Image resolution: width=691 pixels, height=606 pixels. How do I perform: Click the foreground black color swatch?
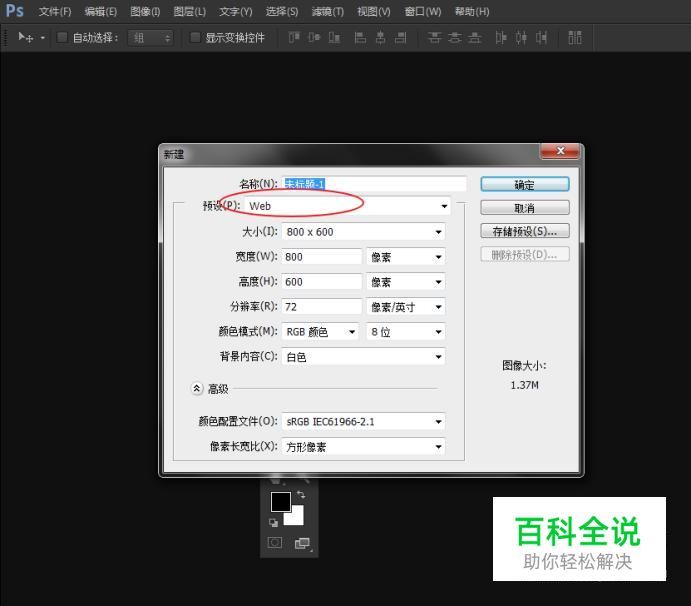click(280, 501)
